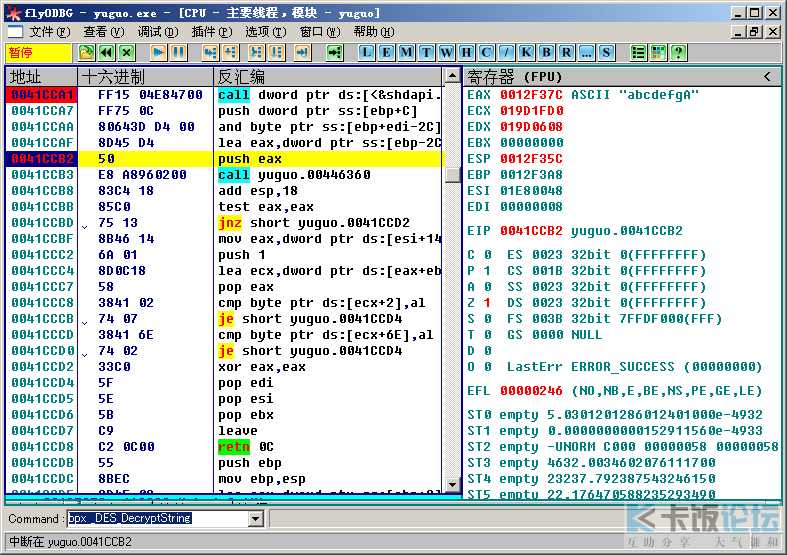Viewport: 787px width, 555px height.
Task: Click EIP register value 0041CCB2
Action: [531, 231]
